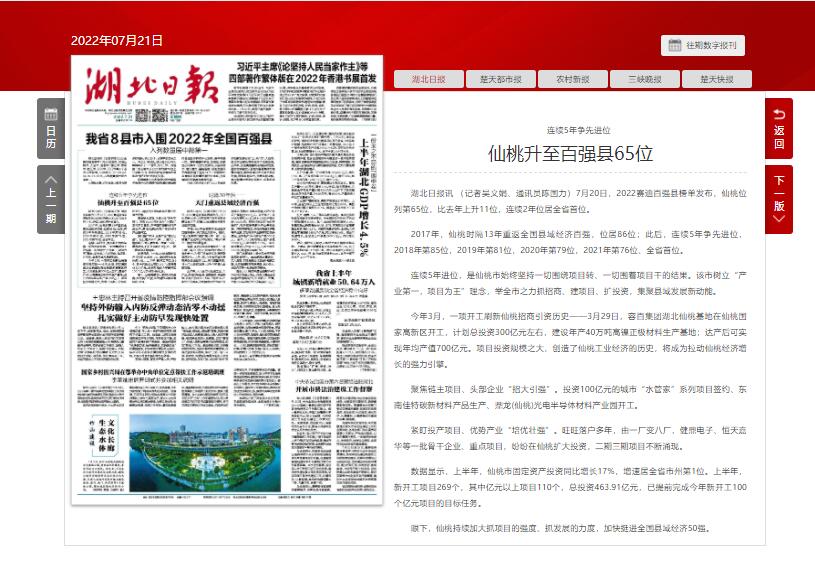Click the subtitle 连续5年争先进位
The image size is (815, 562).
click(x=579, y=130)
